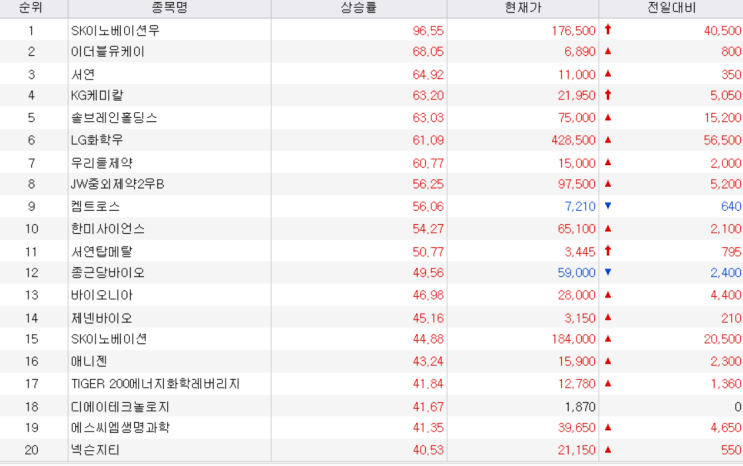Select stock SK이노베이션우
The image size is (743, 466).
[115, 31]
